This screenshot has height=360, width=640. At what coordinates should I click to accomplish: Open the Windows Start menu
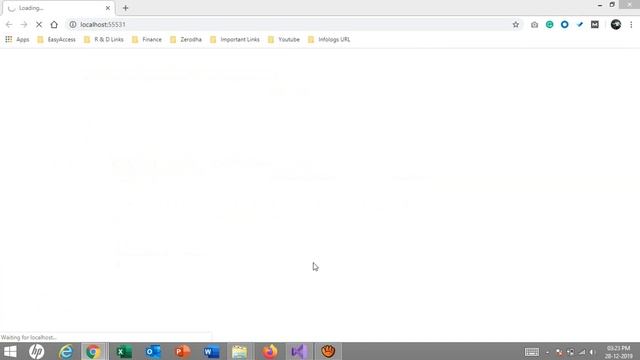tap(10, 351)
